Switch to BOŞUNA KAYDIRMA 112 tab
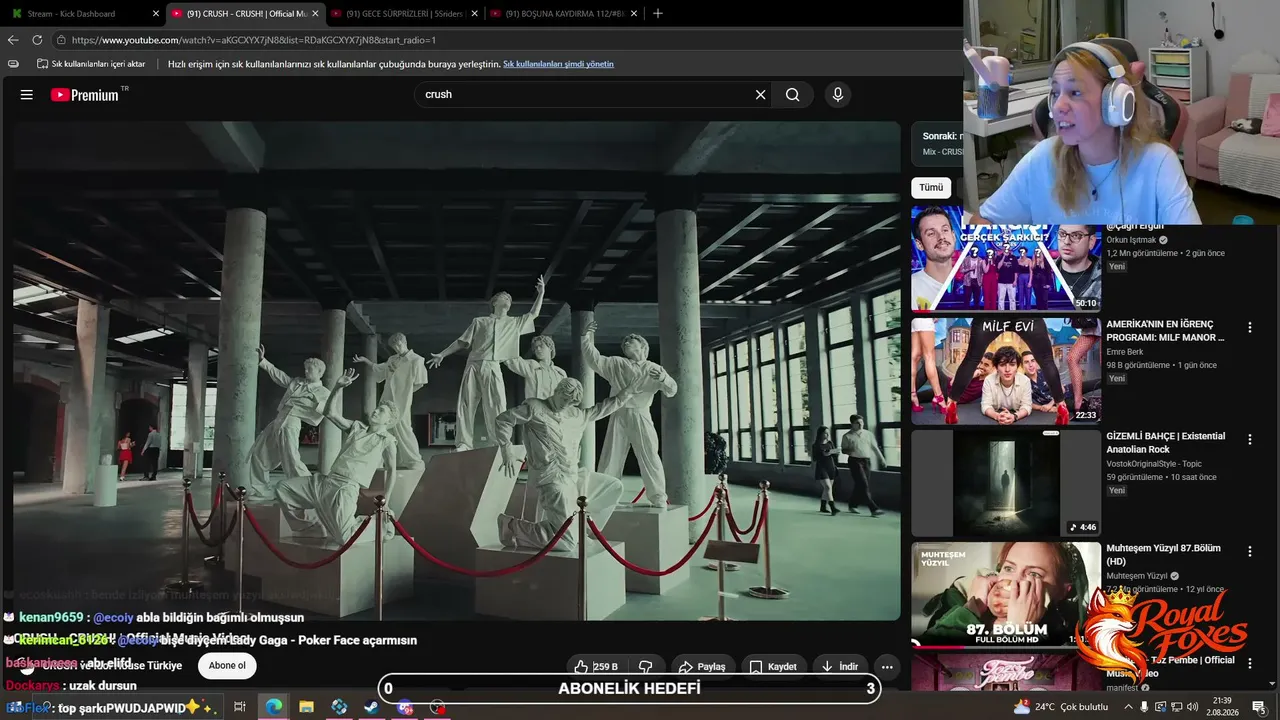 [x=564, y=14]
